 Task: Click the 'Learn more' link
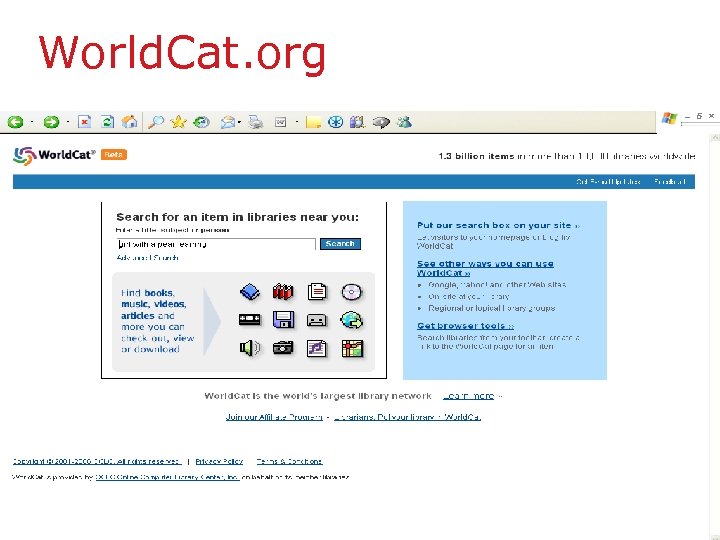pyautogui.click(x=469, y=396)
